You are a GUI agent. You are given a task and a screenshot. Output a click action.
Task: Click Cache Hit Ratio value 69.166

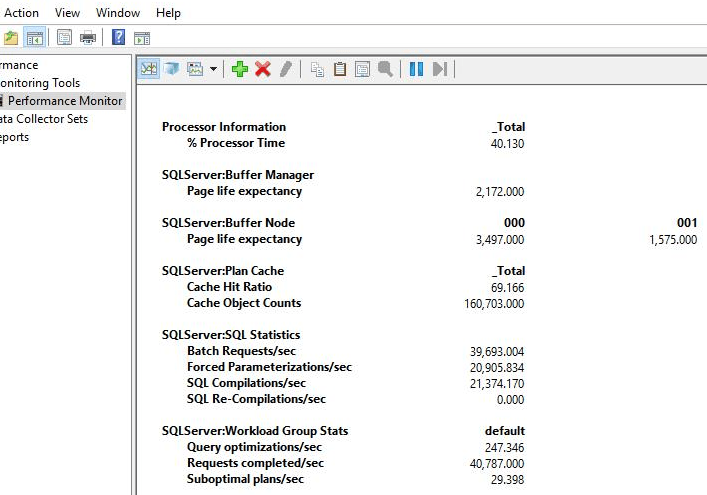click(x=507, y=288)
